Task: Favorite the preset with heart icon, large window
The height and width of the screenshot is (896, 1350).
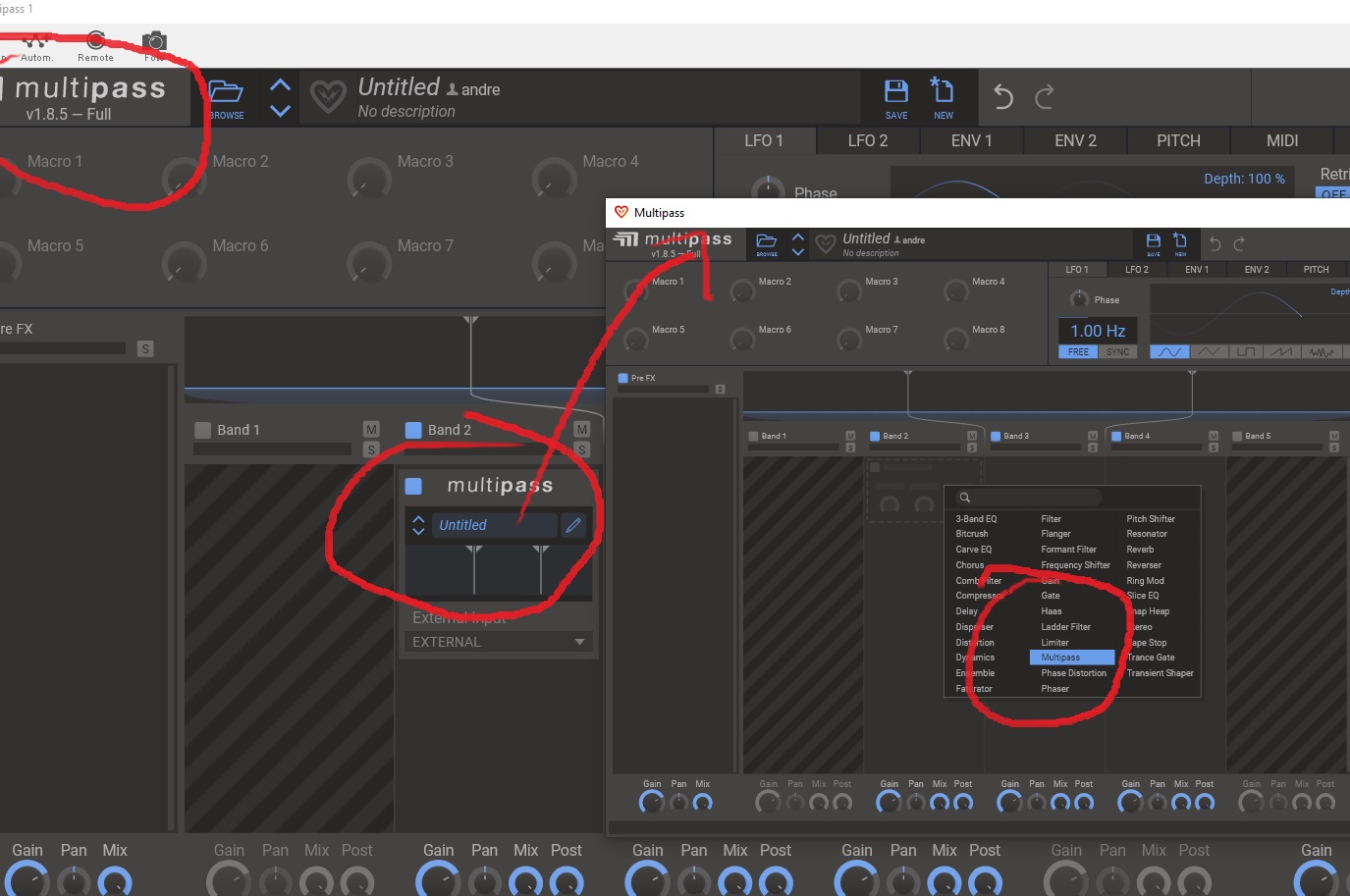Action: click(x=328, y=96)
